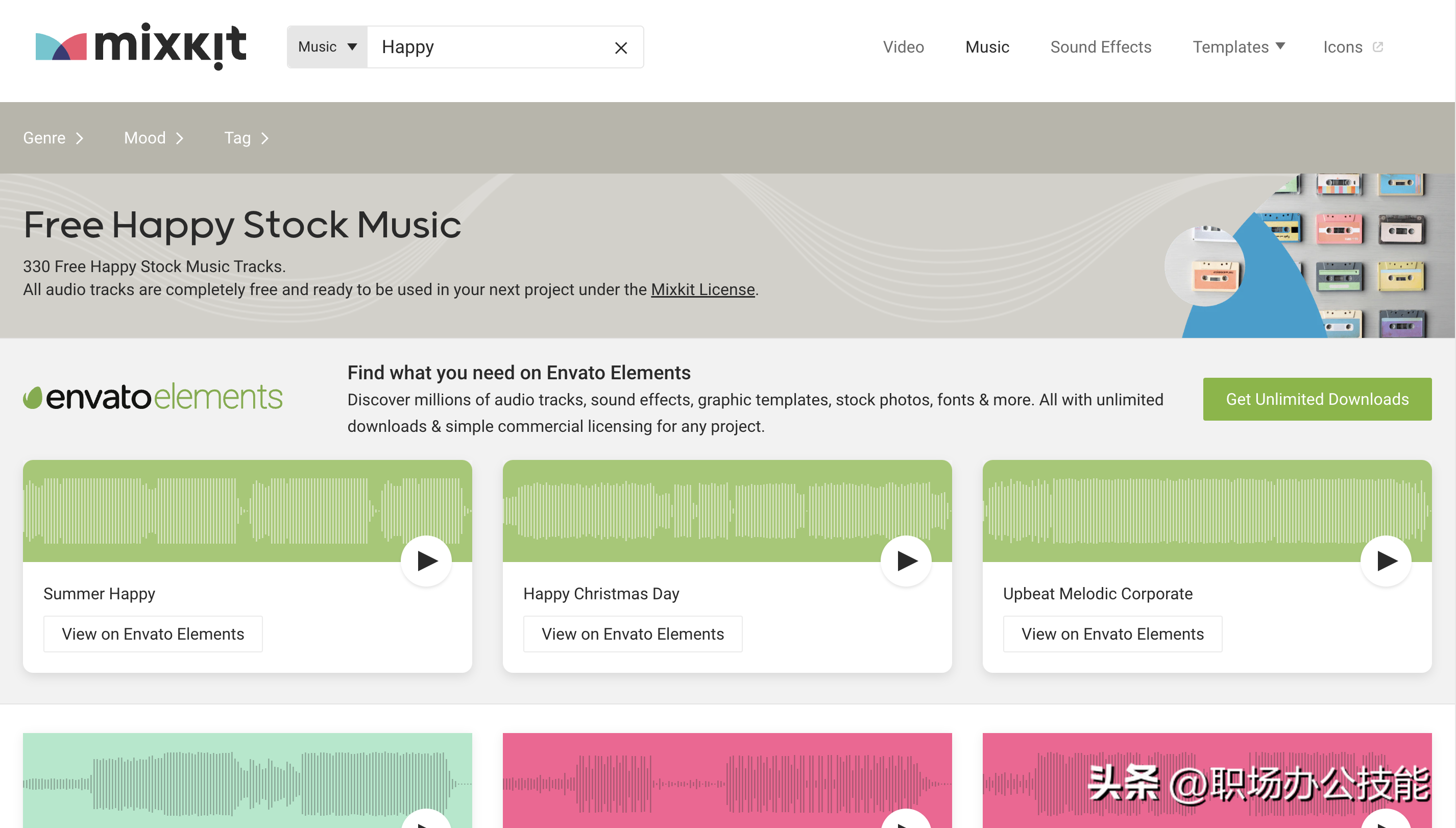This screenshot has height=828, width=1456.
Task: Open the Music search category dropdown
Action: point(328,46)
